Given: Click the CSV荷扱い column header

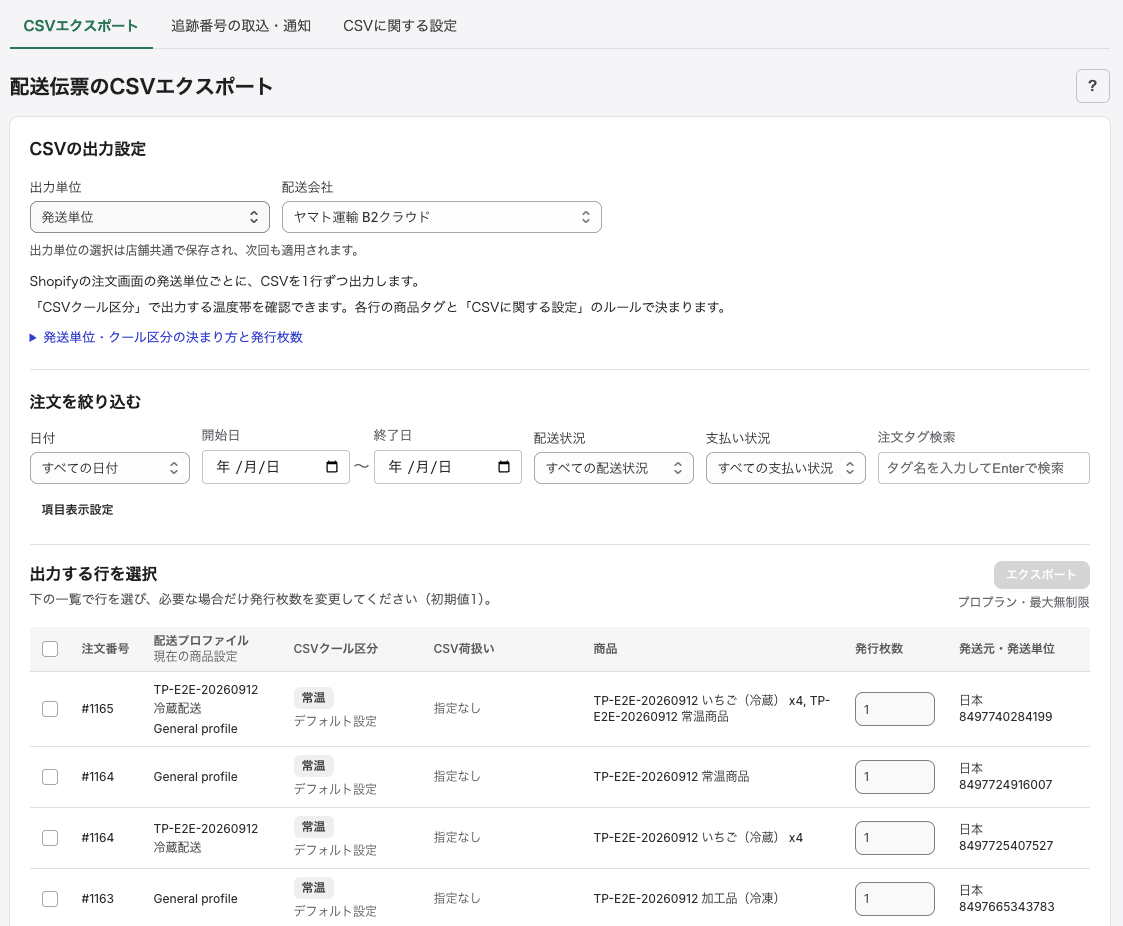Looking at the screenshot, I should click(464, 649).
